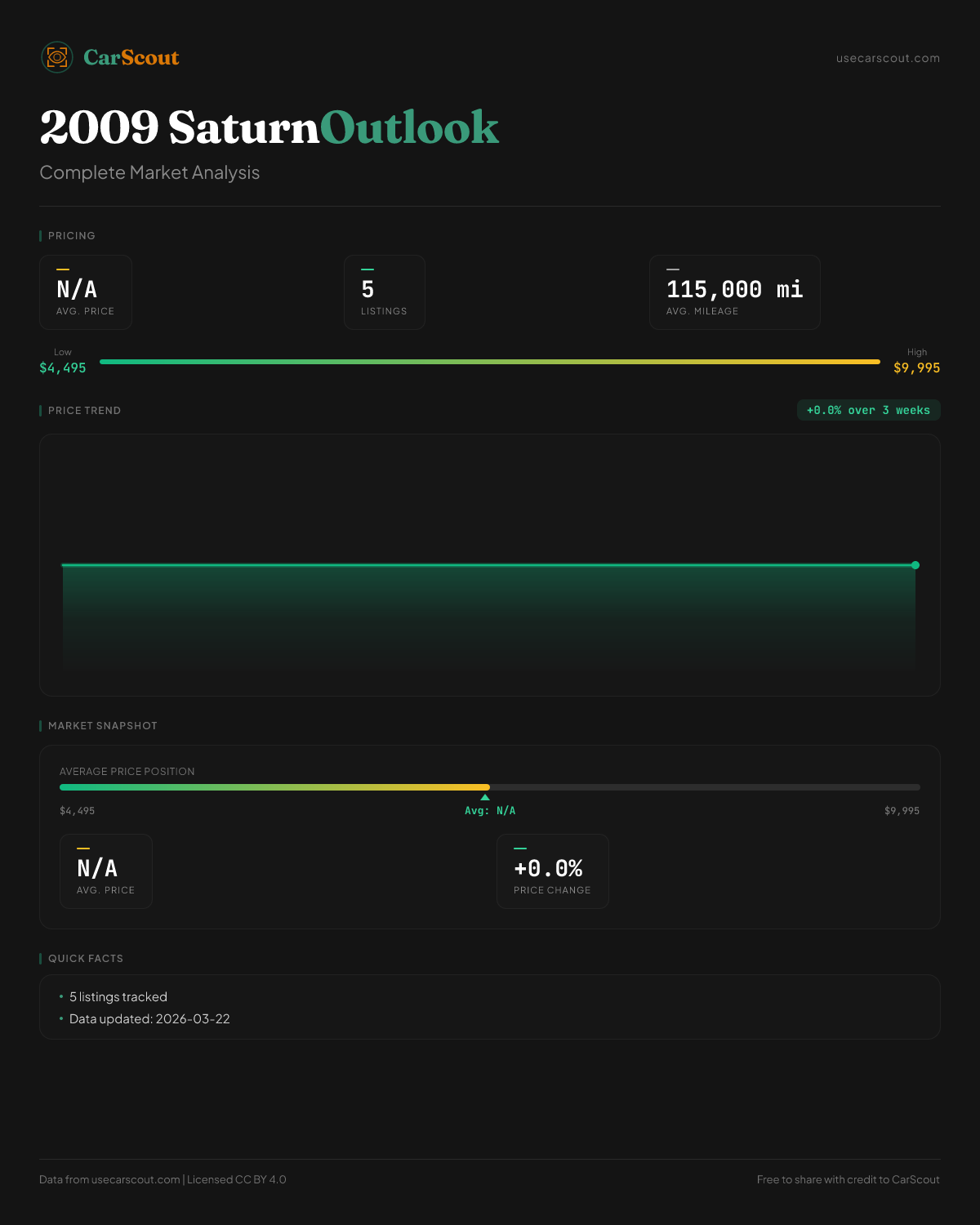Click the CarScout brand name
Viewport: 980px width, 1225px height.
[131, 57]
